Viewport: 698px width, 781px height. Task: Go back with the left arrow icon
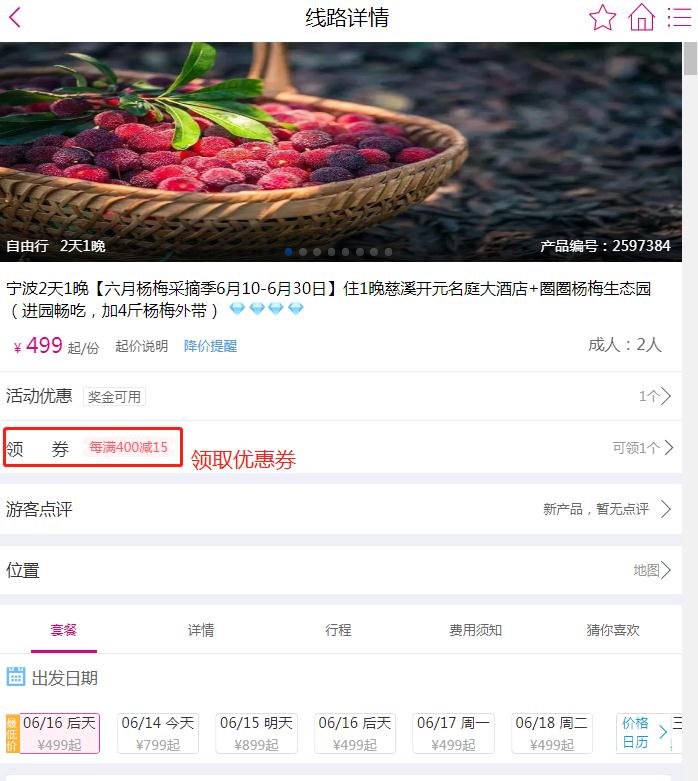15,17
